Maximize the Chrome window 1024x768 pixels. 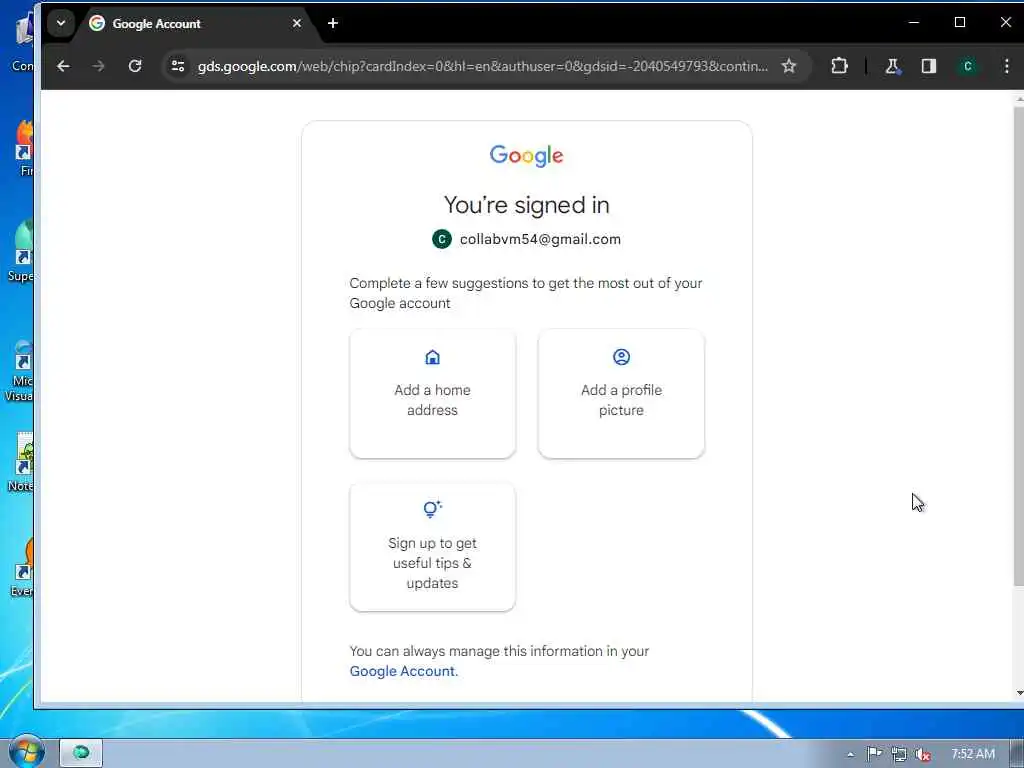959,22
